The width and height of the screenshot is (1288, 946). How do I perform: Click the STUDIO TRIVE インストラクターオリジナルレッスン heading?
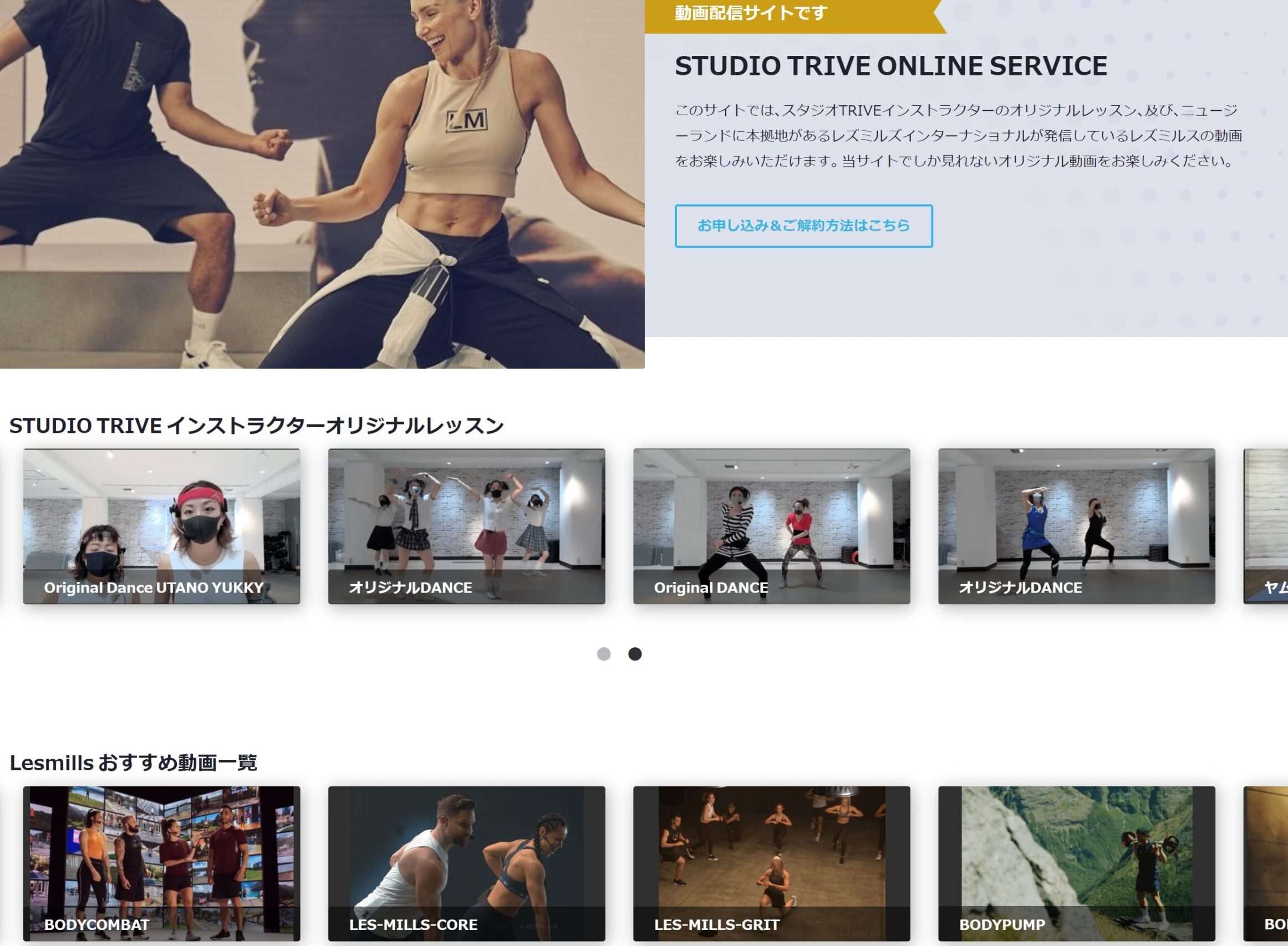click(256, 426)
